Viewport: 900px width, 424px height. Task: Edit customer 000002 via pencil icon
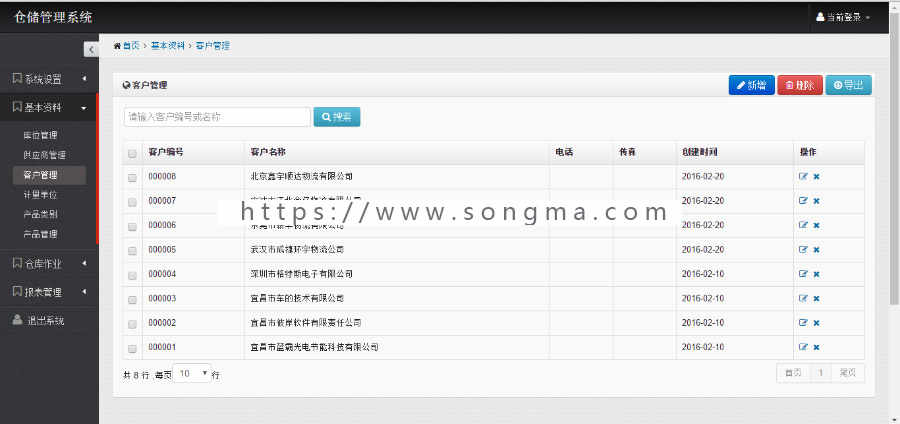coord(803,323)
